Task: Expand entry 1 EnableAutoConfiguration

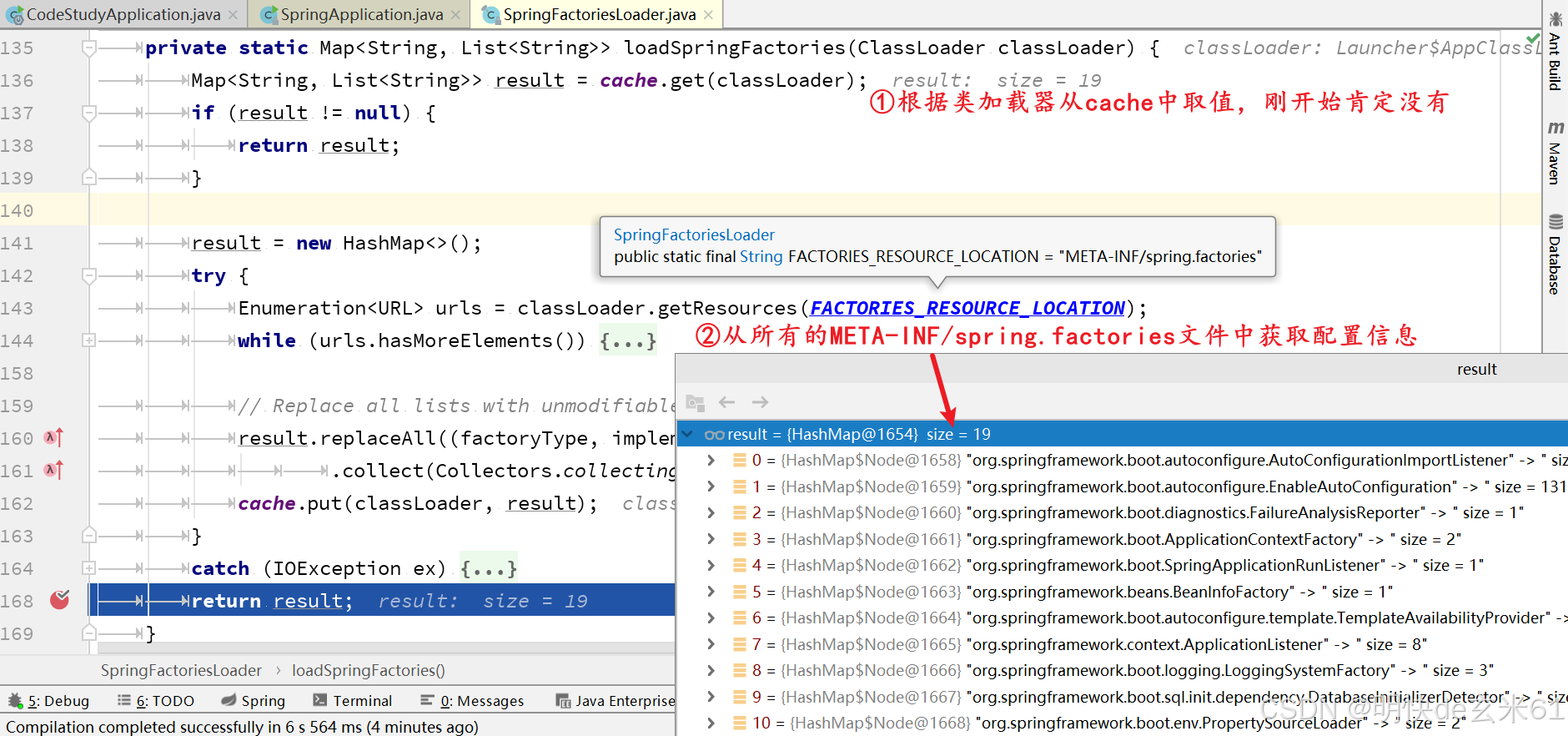Action: 711,486
